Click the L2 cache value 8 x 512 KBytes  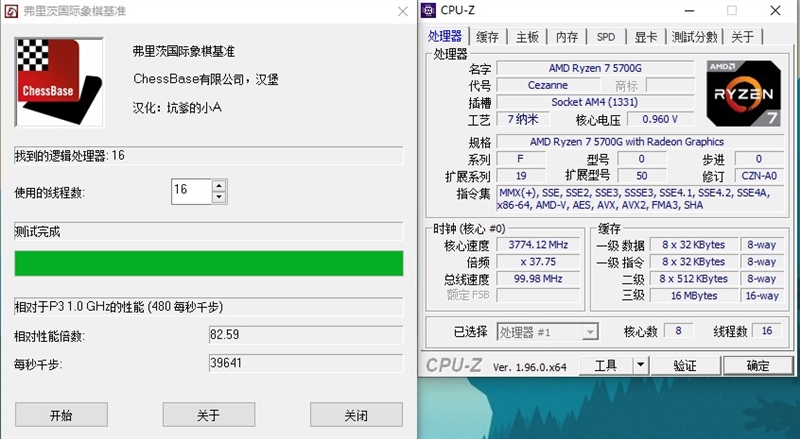point(693,279)
